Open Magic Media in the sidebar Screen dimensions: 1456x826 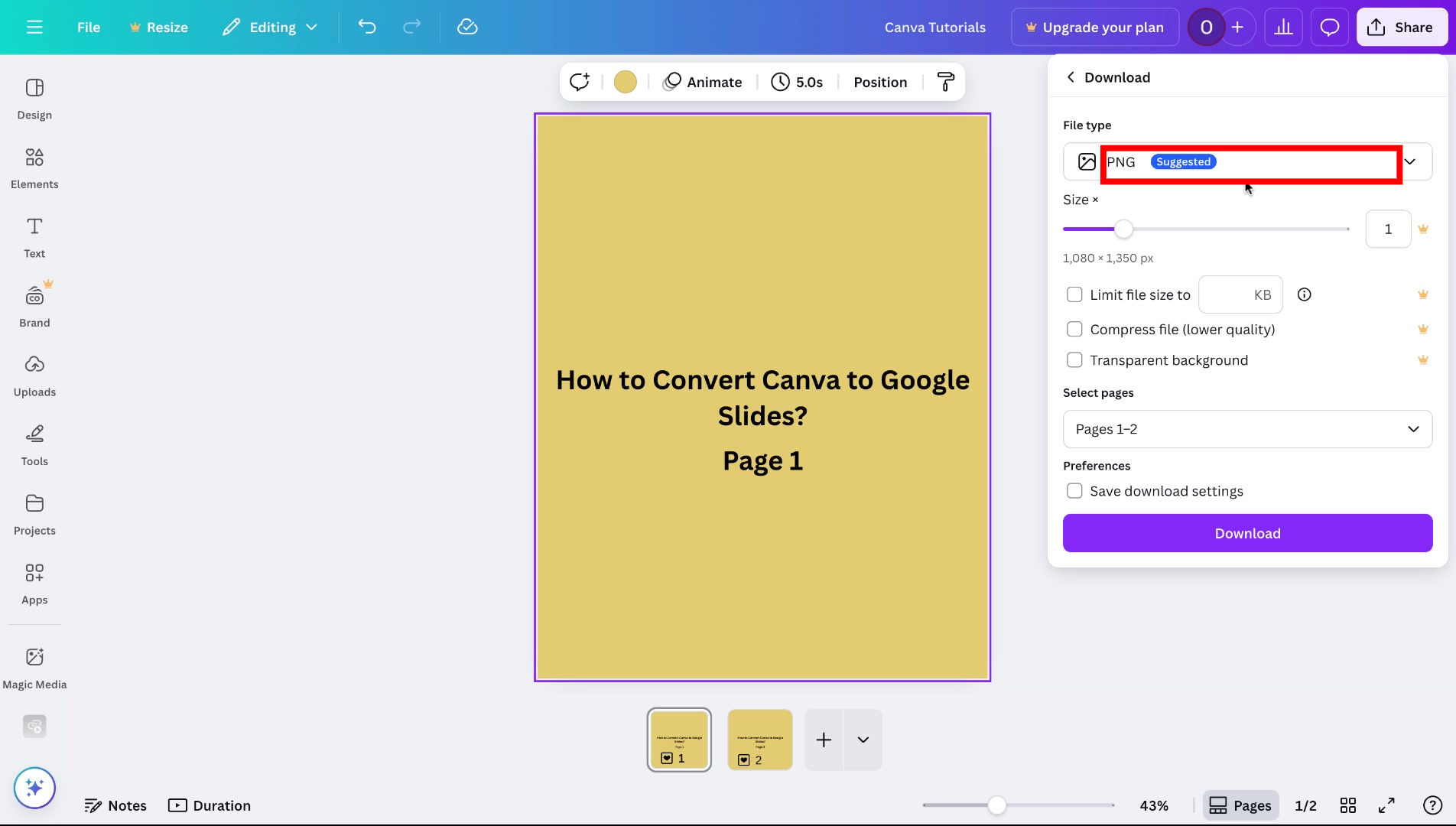34,666
